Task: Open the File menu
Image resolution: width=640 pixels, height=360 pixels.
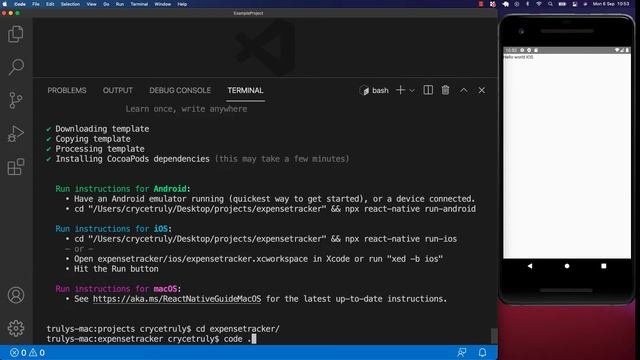Action: [x=36, y=4]
